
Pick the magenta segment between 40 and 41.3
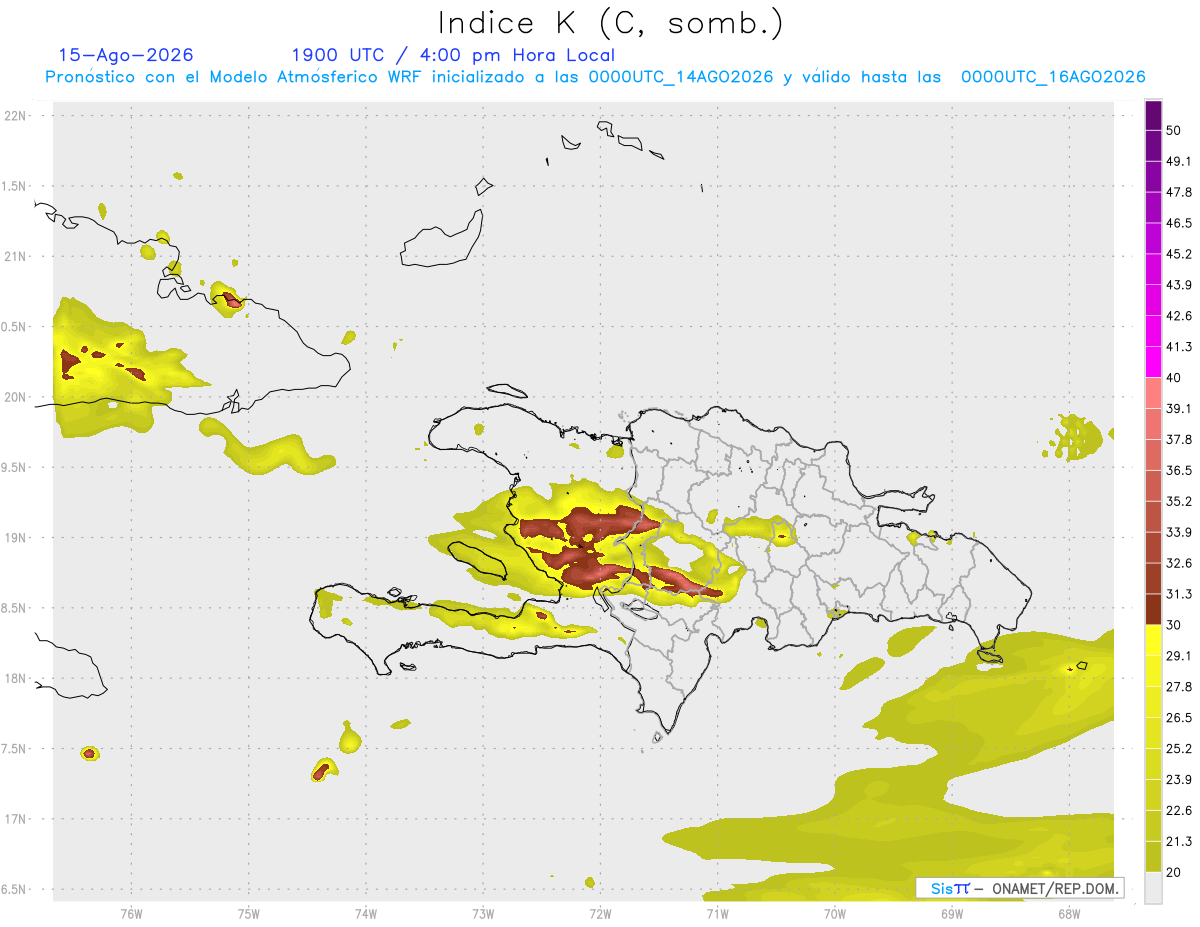1153,362
